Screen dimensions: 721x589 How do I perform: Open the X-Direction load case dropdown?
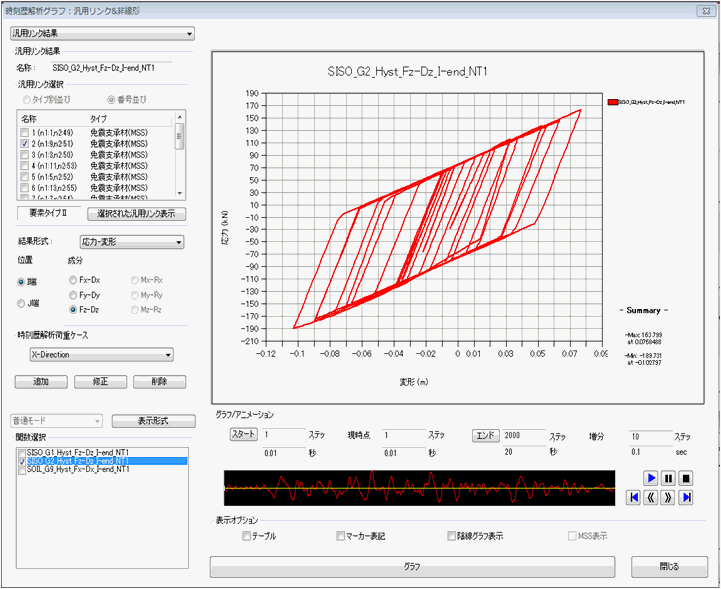(102, 355)
